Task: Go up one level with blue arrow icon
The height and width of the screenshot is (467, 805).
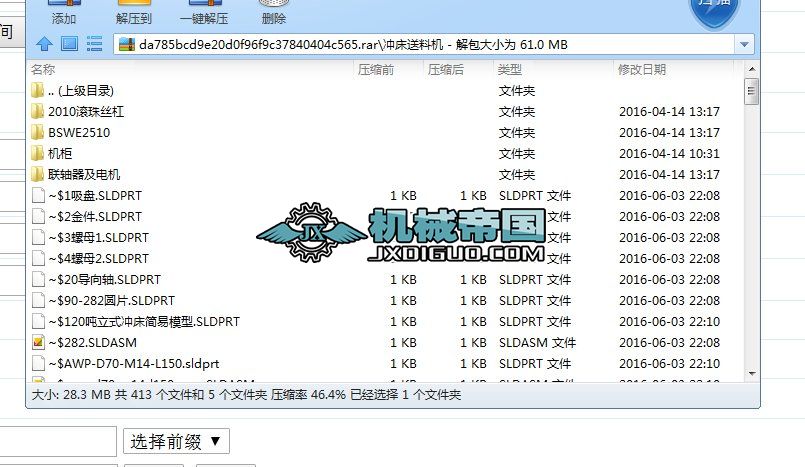Action: tap(45, 44)
